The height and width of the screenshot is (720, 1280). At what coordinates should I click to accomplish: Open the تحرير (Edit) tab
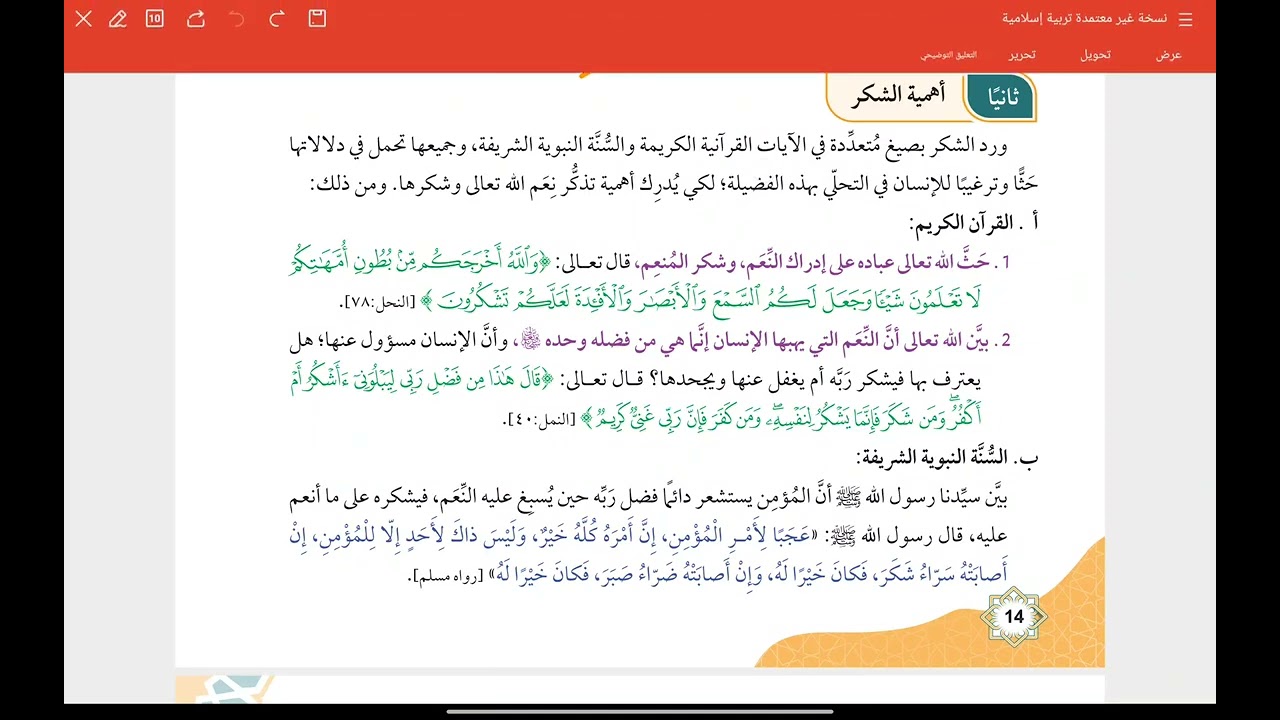[x=1021, y=55]
